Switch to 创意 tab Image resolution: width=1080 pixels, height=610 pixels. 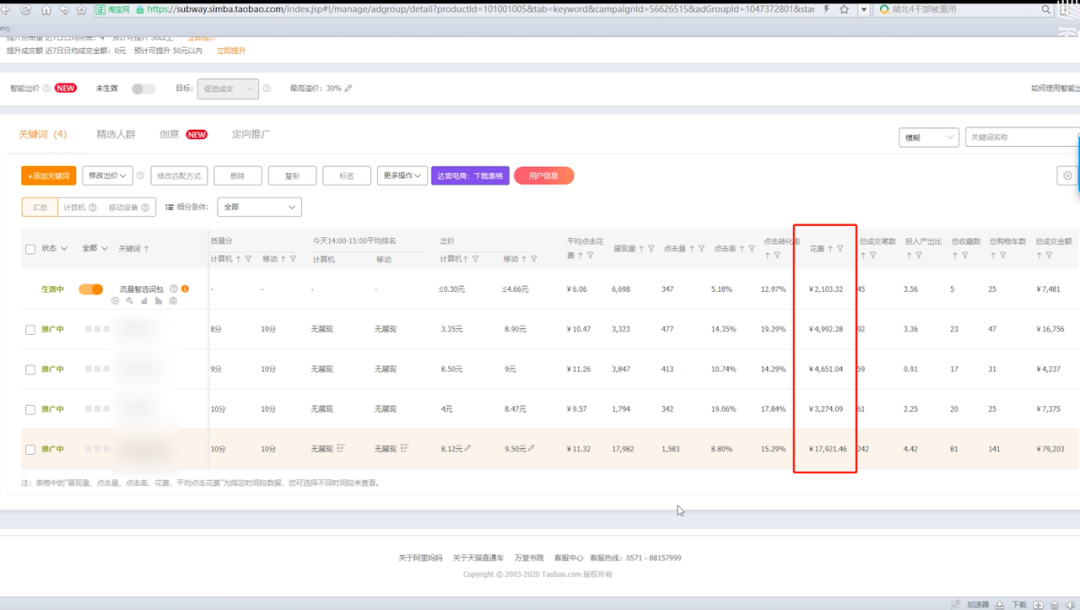pyautogui.click(x=169, y=134)
